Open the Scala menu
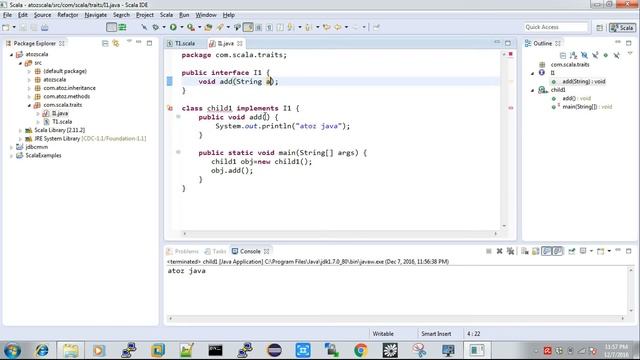Image resolution: width=640 pixels, height=360 pixels. [166, 15]
